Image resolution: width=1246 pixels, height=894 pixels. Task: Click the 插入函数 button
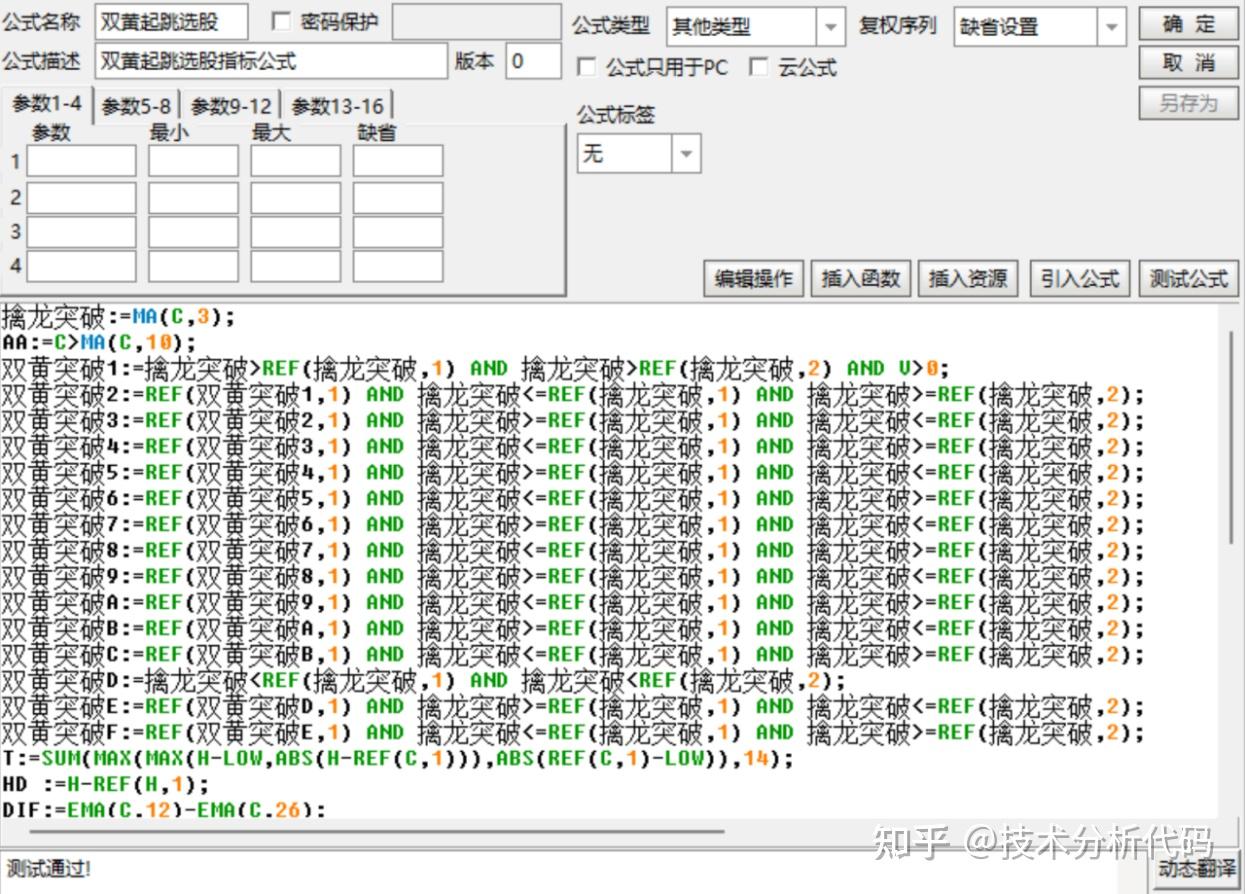pos(861,278)
